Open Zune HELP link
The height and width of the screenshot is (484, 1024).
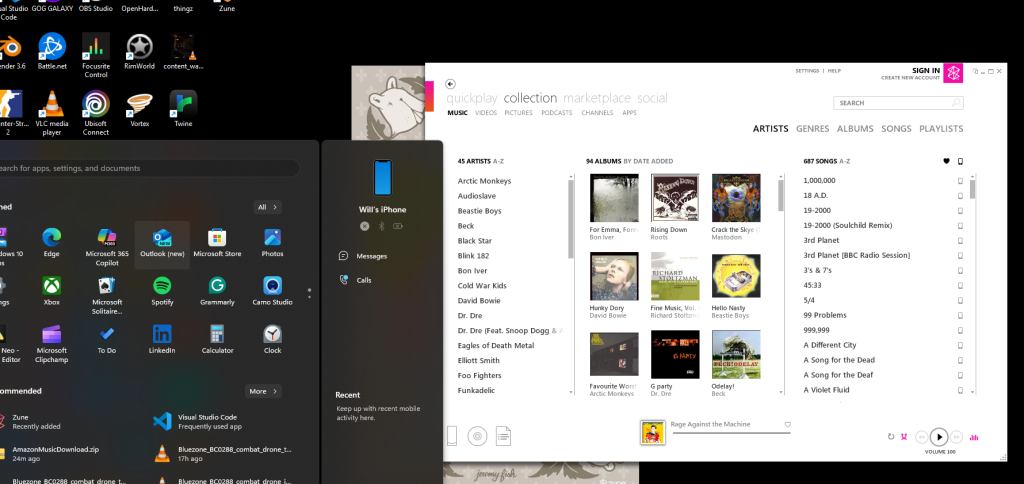click(x=834, y=71)
